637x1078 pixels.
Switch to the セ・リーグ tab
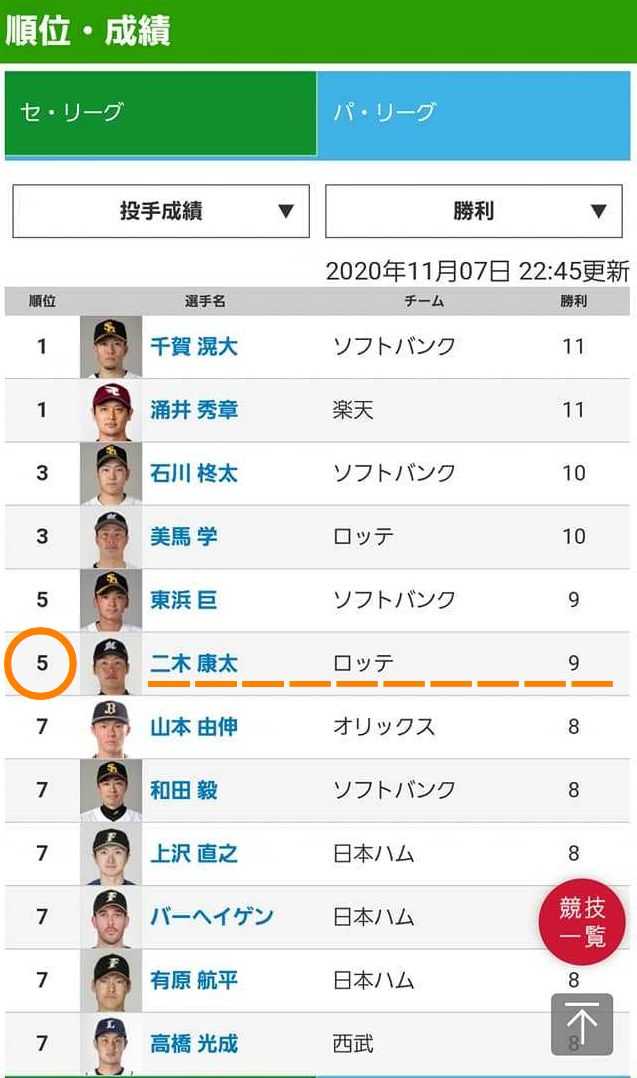[x=161, y=113]
